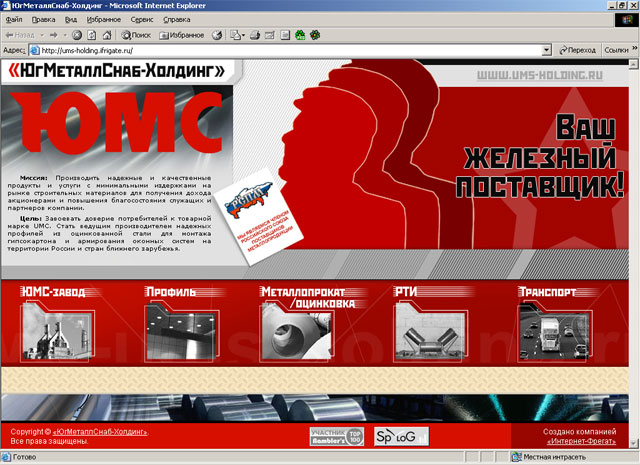Click the Media/History globe icon
This screenshot has width=640, height=465.
[217, 35]
